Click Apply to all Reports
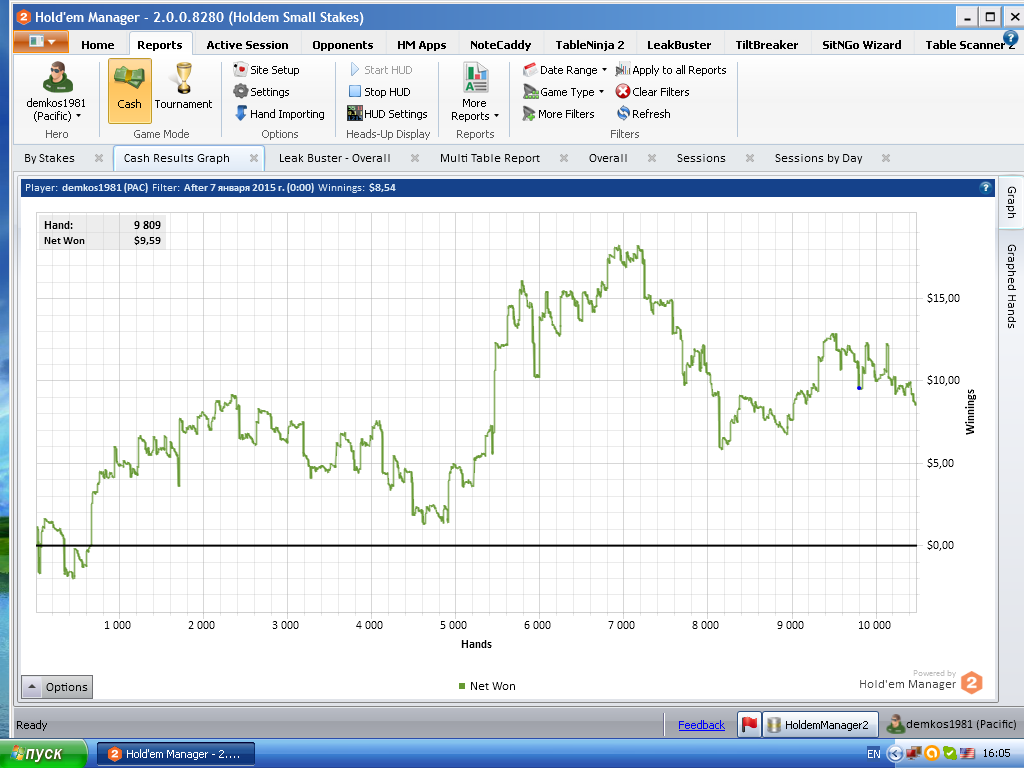The height and width of the screenshot is (768, 1024). 671,70
